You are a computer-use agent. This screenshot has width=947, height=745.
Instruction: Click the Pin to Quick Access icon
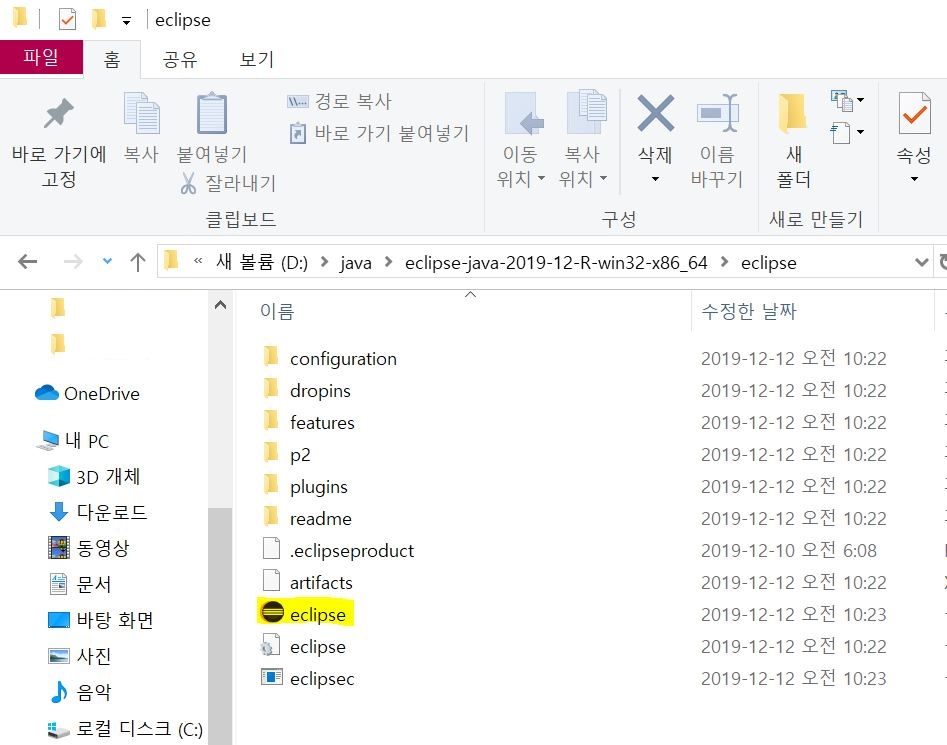[x=59, y=113]
